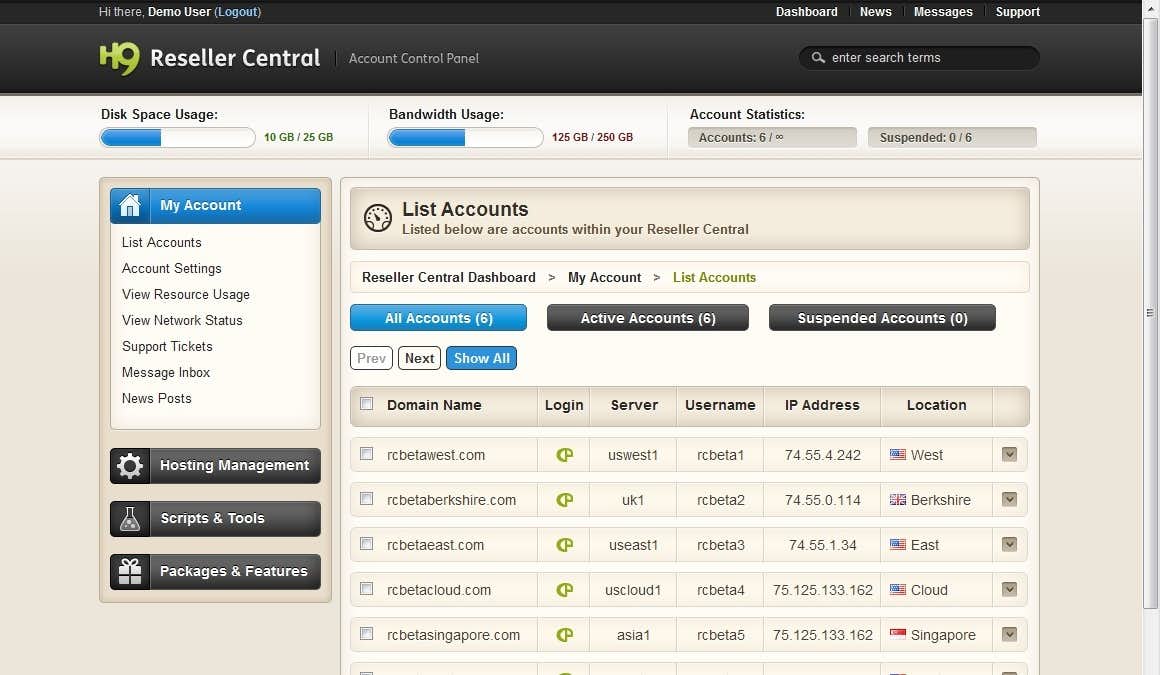1160x675 pixels.
Task: Click the Scripts & Tools flask icon
Action: (130, 519)
